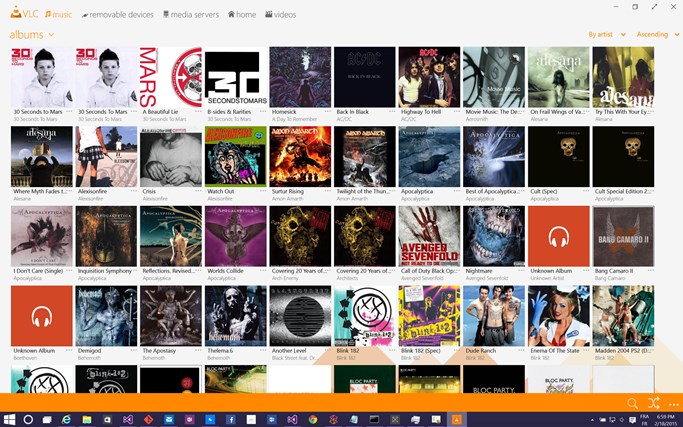Viewport: 683px width, 427px height.
Task: Open the Windows Start button
Action: click(x=9, y=420)
